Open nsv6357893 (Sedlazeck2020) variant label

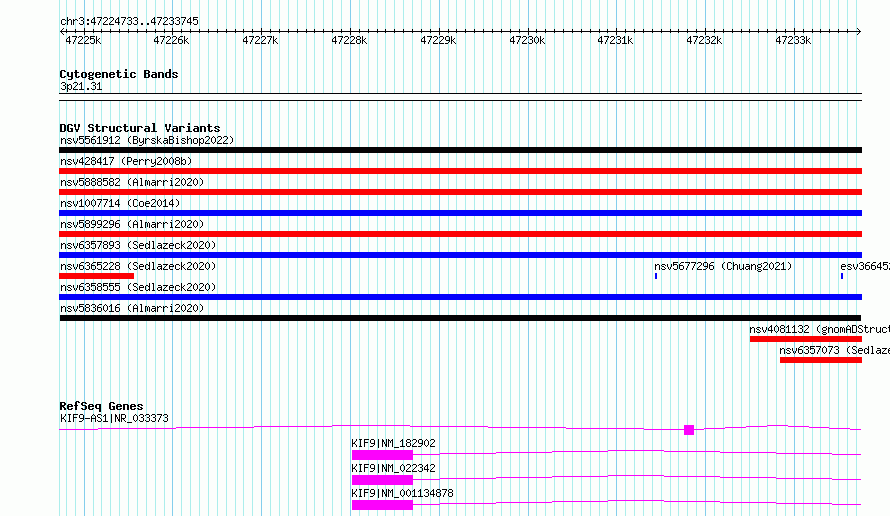tap(138, 245)
